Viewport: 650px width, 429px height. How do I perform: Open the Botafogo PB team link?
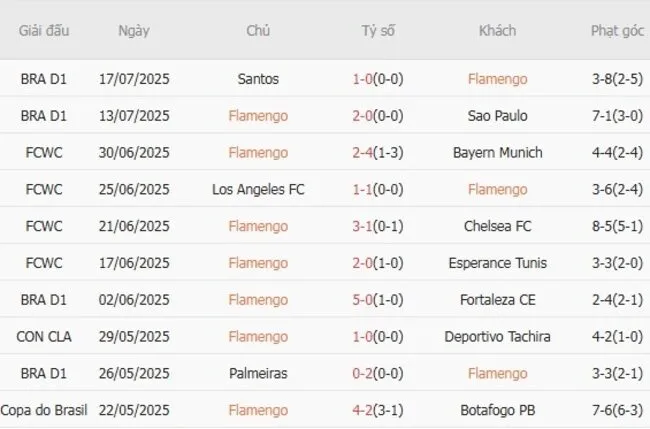(497, 410)
